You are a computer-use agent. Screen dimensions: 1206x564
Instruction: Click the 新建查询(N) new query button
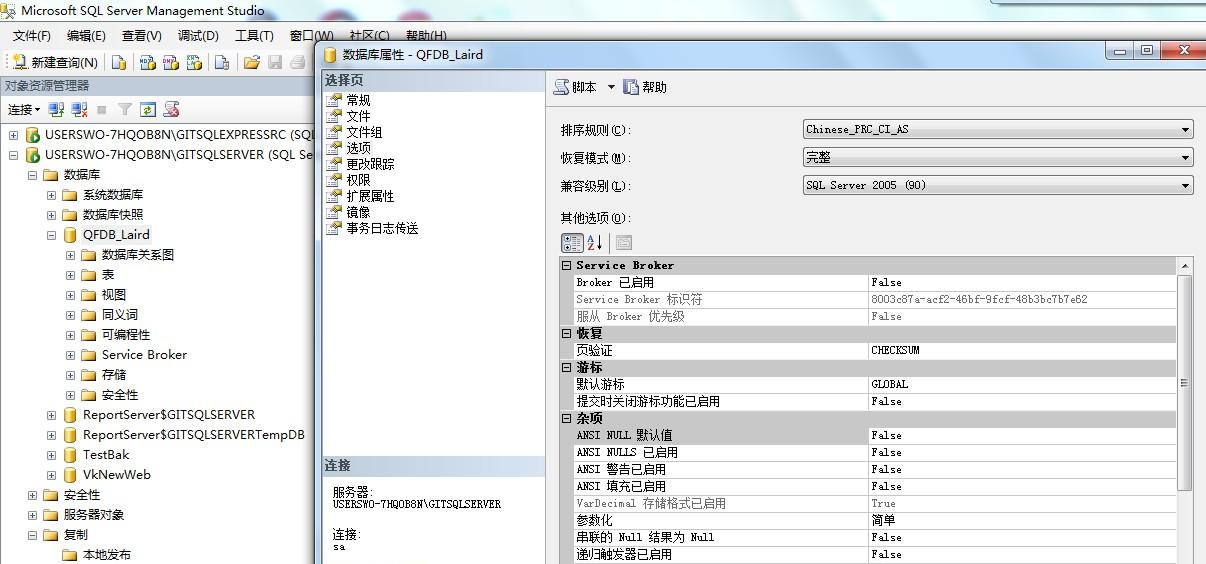55,62
